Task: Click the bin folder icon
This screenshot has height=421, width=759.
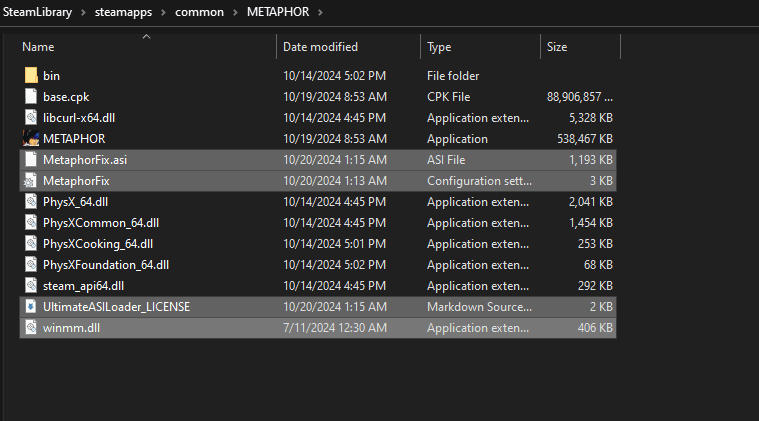Action: coord(30,76)
